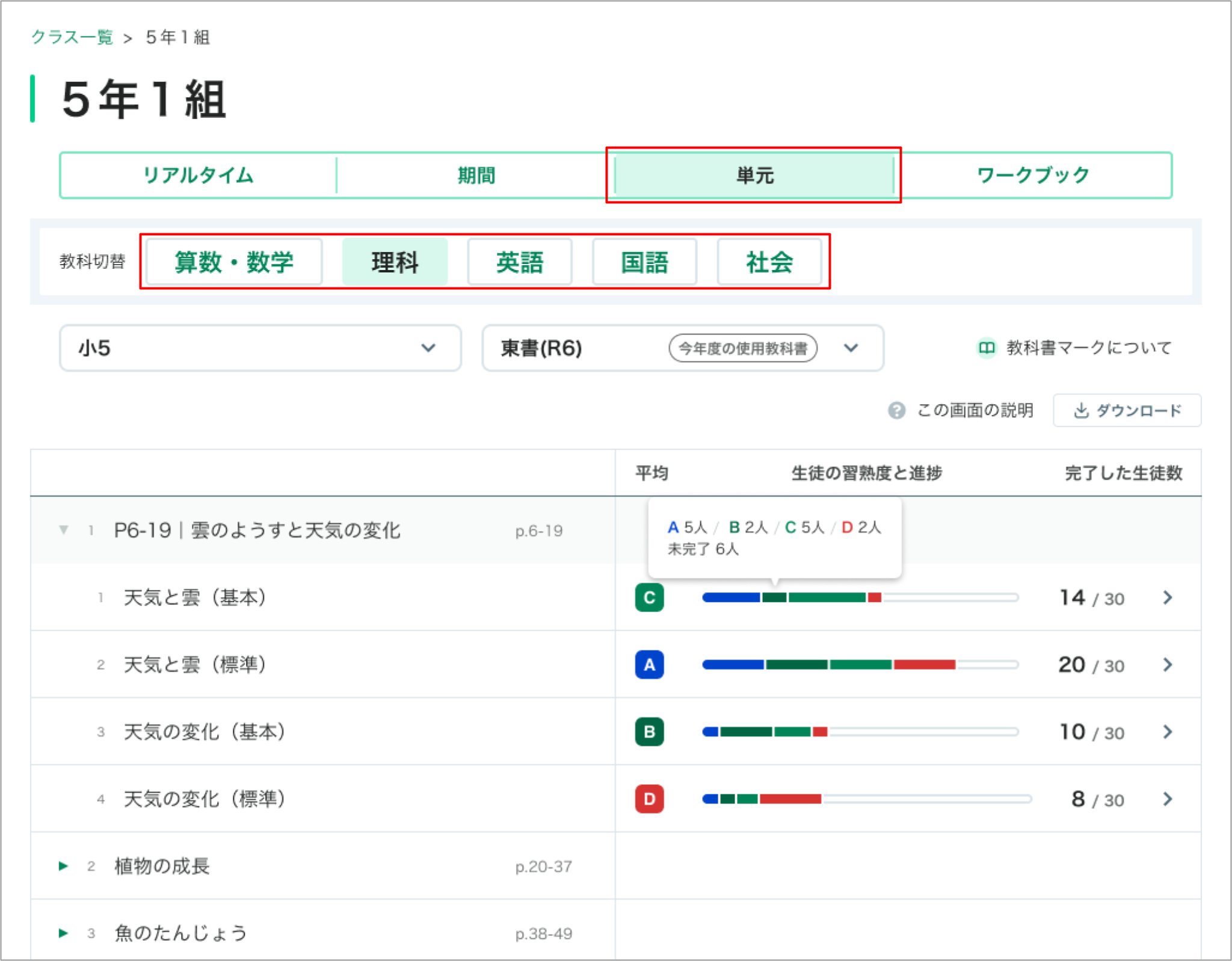This screenshot has height=961, width=1232.
Task: Switch to the 期間 tab
Action: [x=476, y=176]
